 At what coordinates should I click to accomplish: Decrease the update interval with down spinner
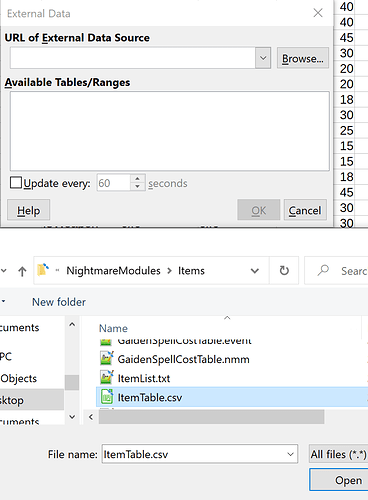coord(137,187)
